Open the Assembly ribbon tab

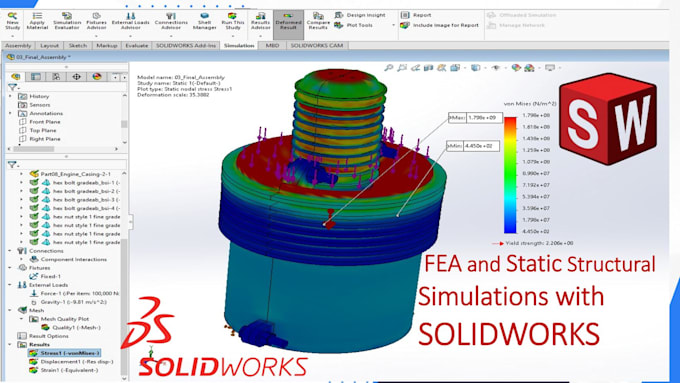(18, 45)
